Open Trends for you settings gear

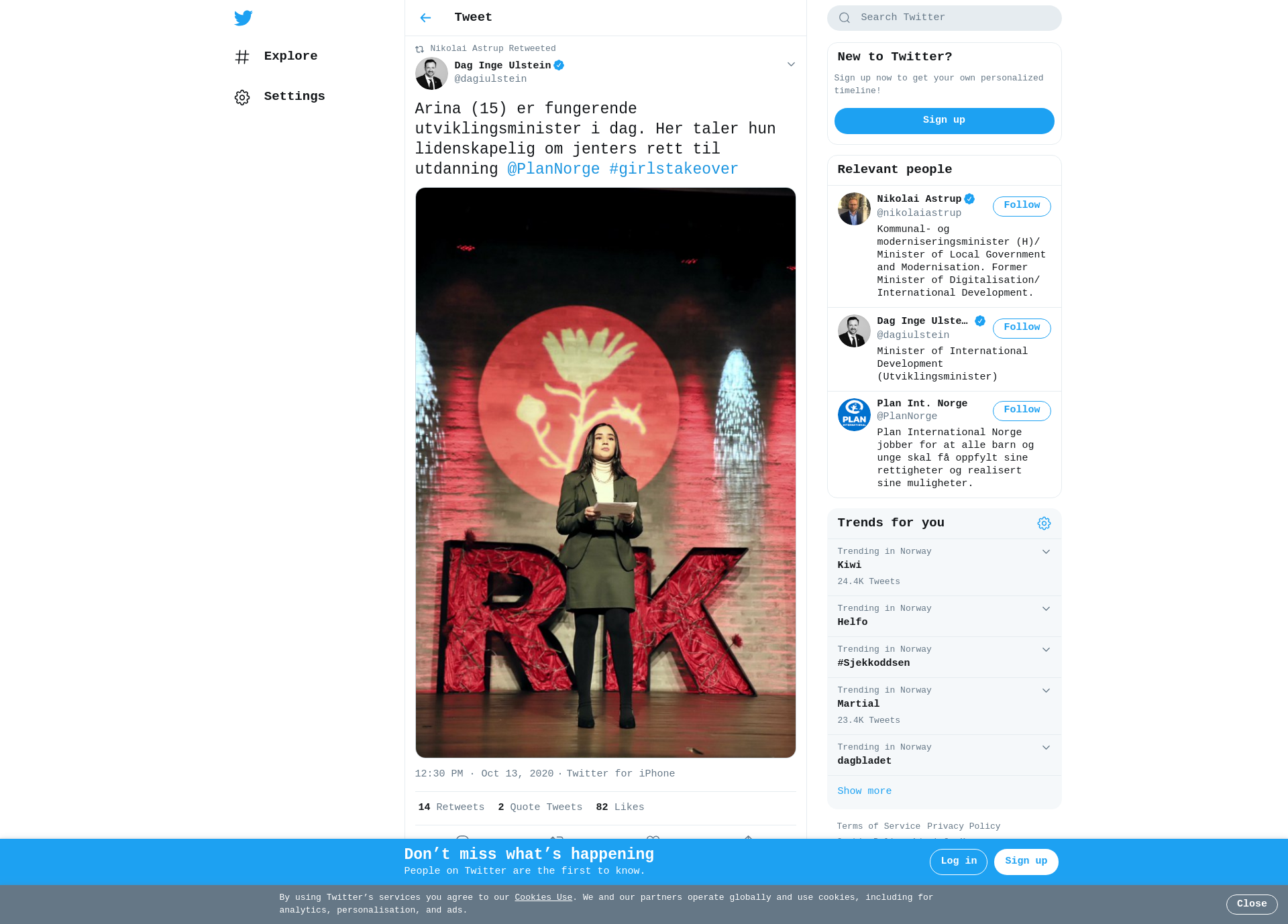point(1044,523)
